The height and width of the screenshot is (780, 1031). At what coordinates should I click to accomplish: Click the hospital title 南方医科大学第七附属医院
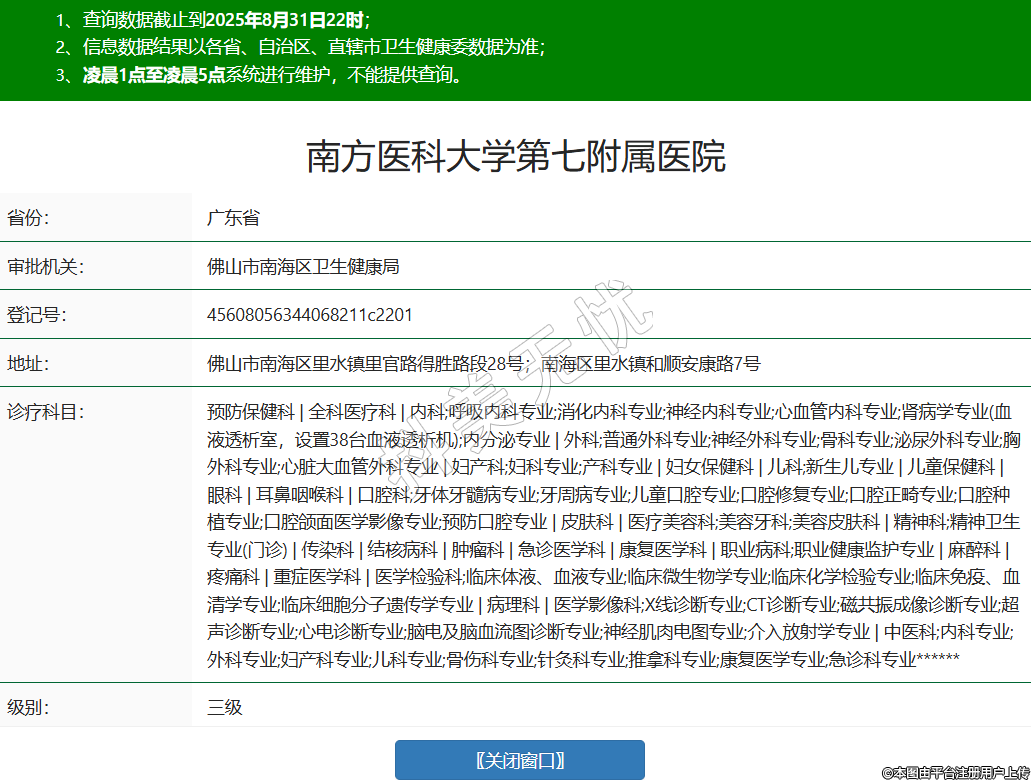click(x=515, y=156)
